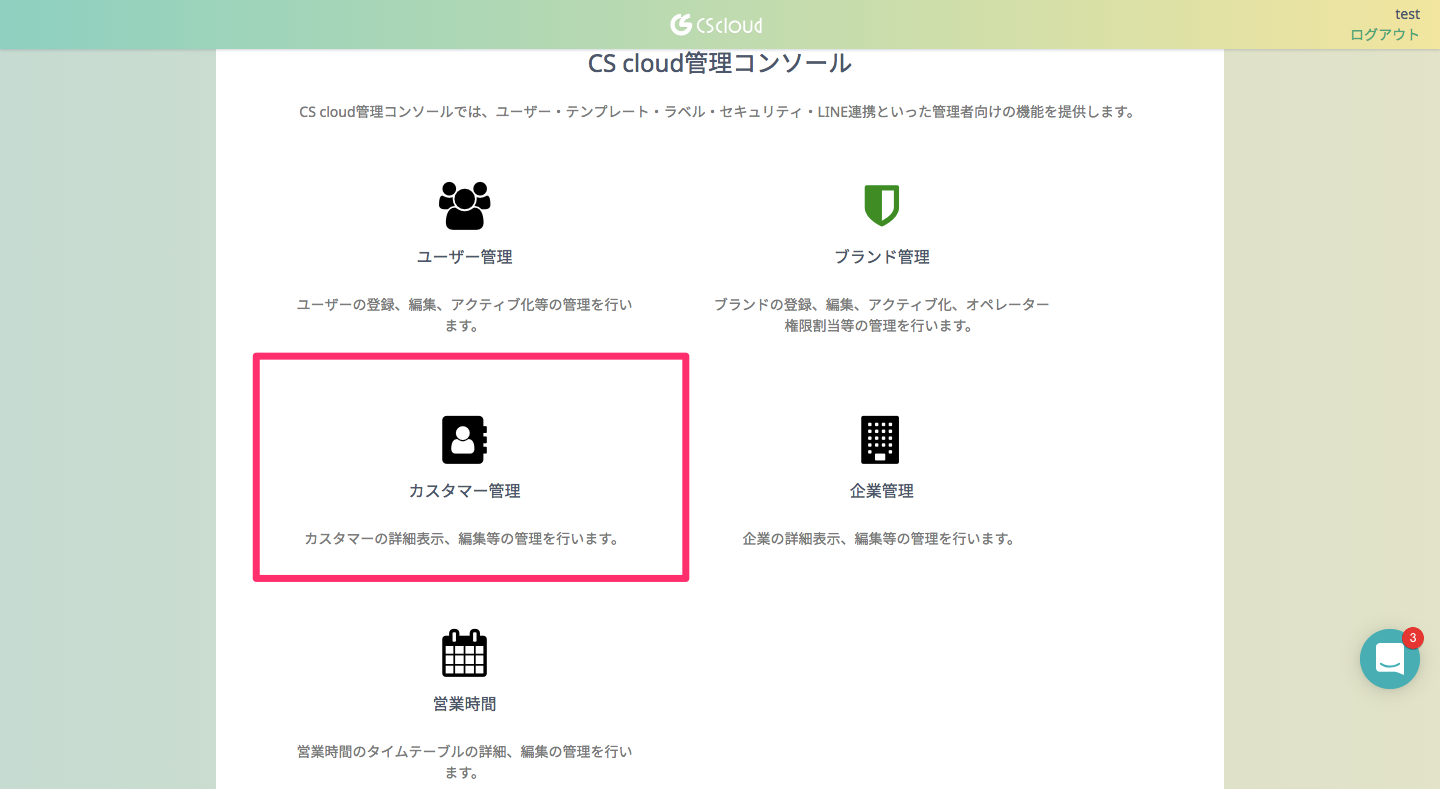Select the ブランド管理 heading link

coord(882,257)
